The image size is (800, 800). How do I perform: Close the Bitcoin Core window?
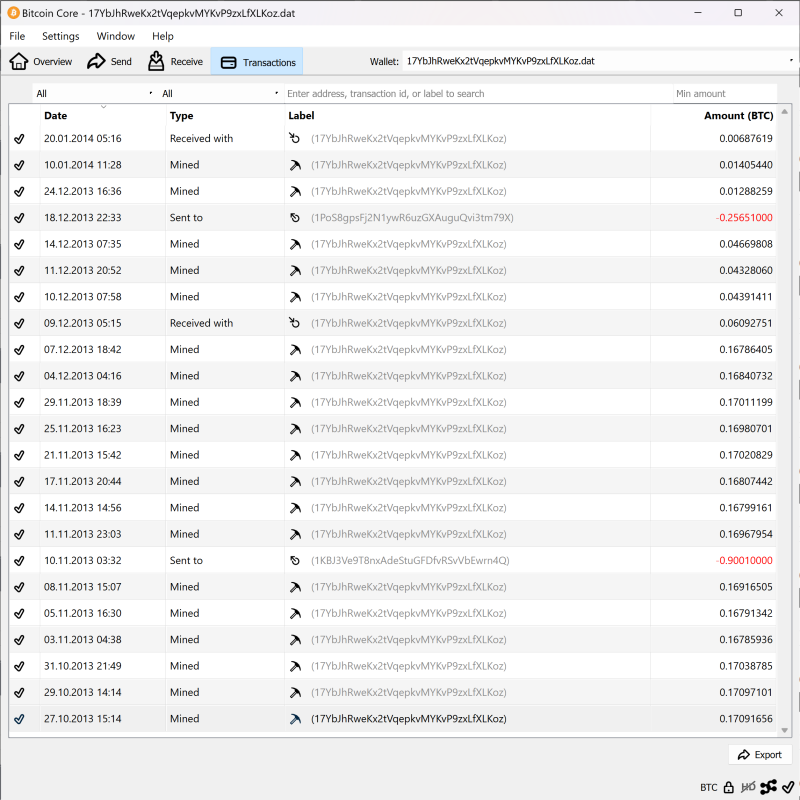(779, 13)
